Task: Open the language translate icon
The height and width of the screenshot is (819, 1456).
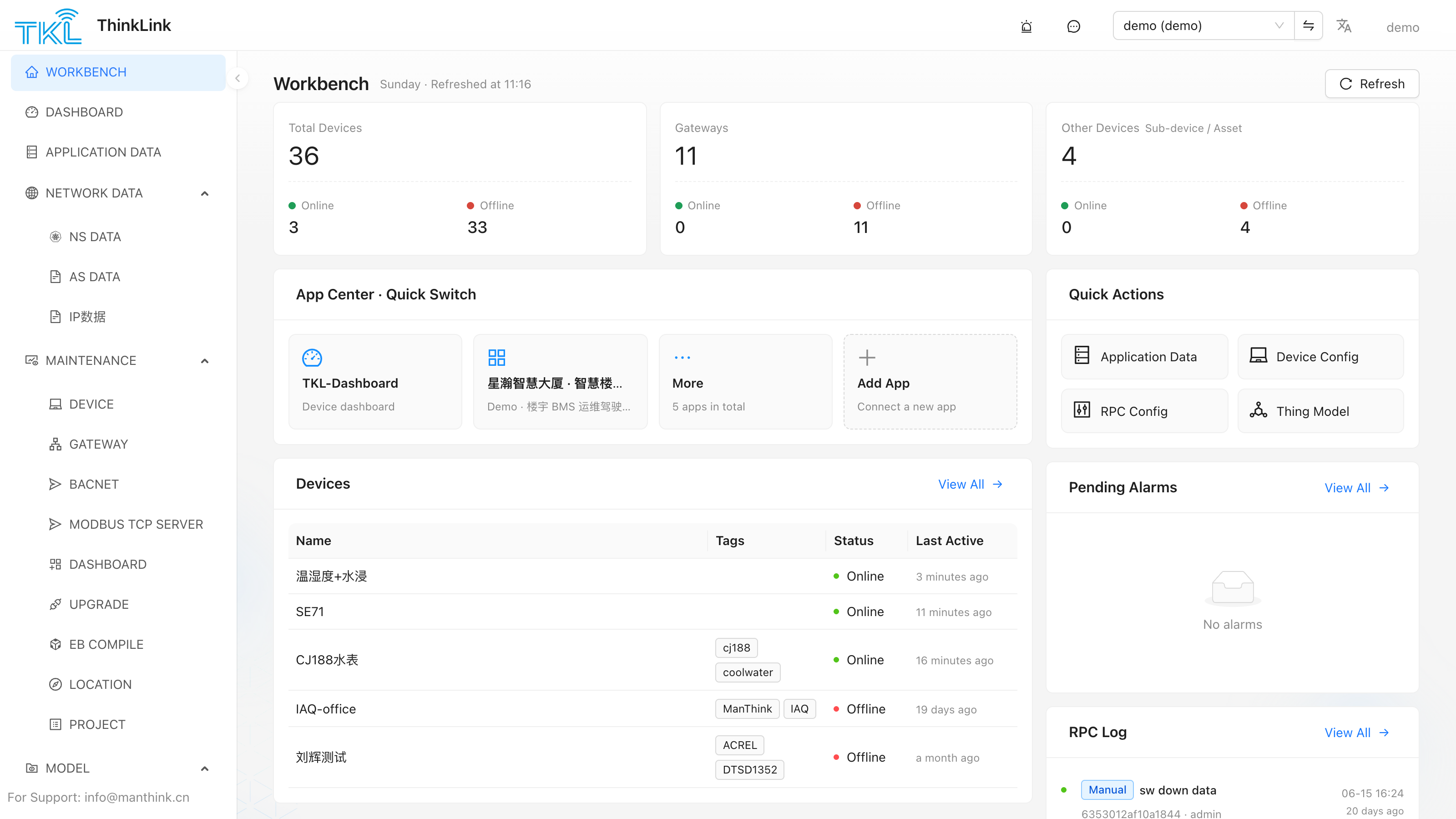Action: [1344, 26]
